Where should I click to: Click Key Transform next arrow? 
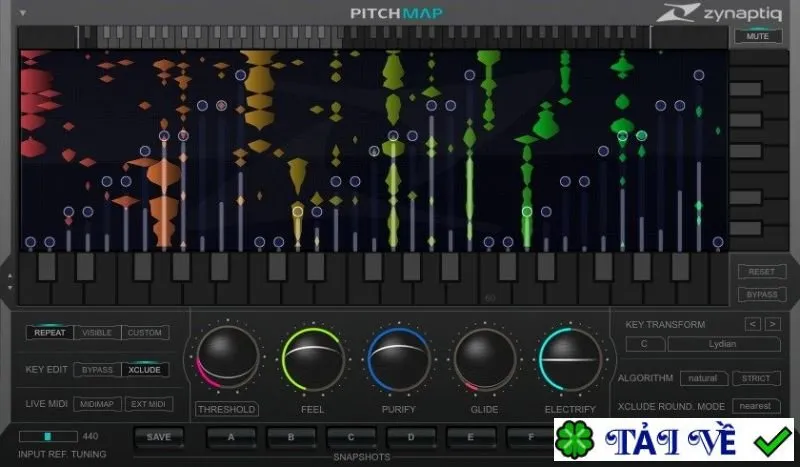click(773, 324)
